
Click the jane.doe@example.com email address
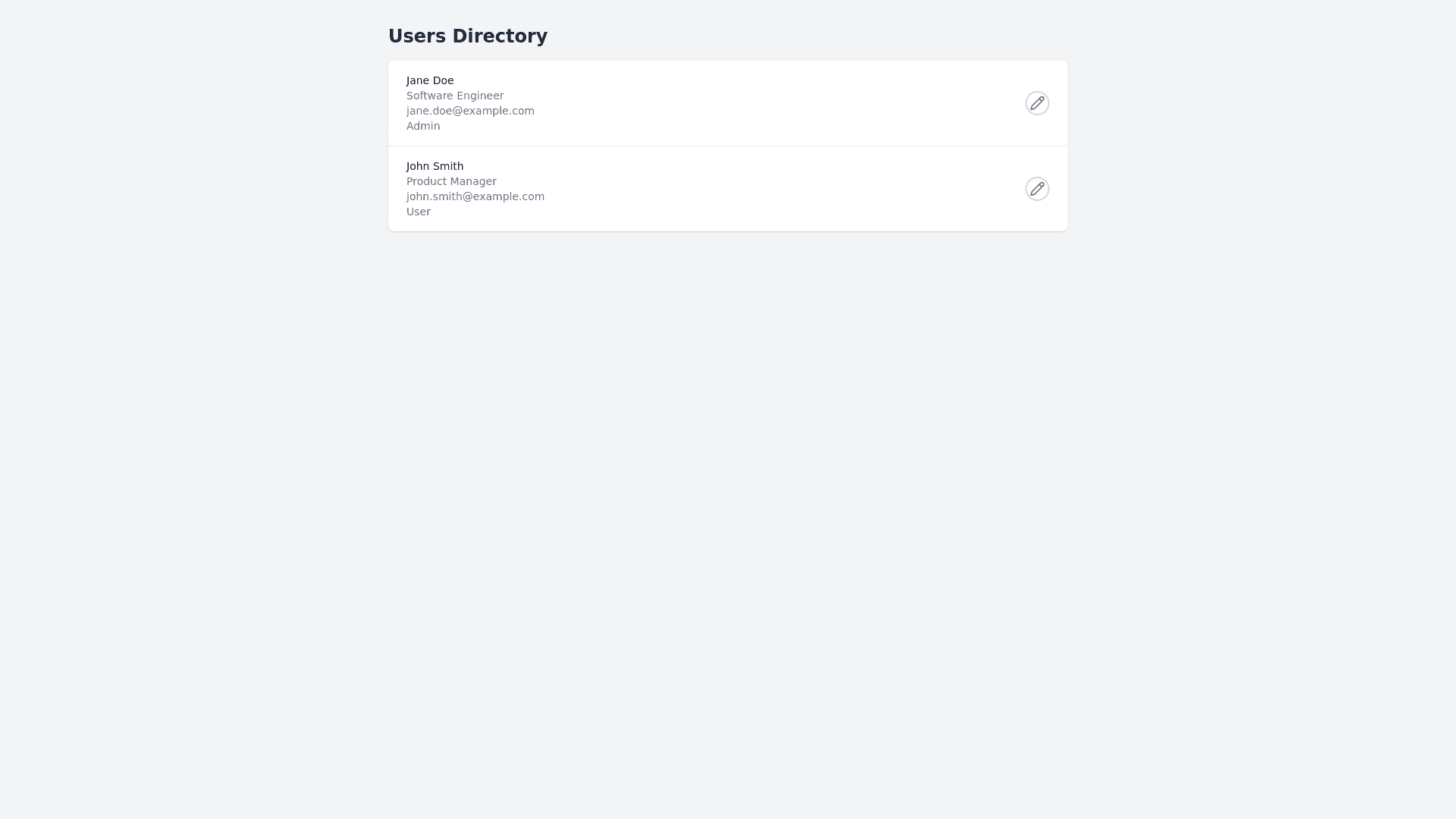coord(470,111)
